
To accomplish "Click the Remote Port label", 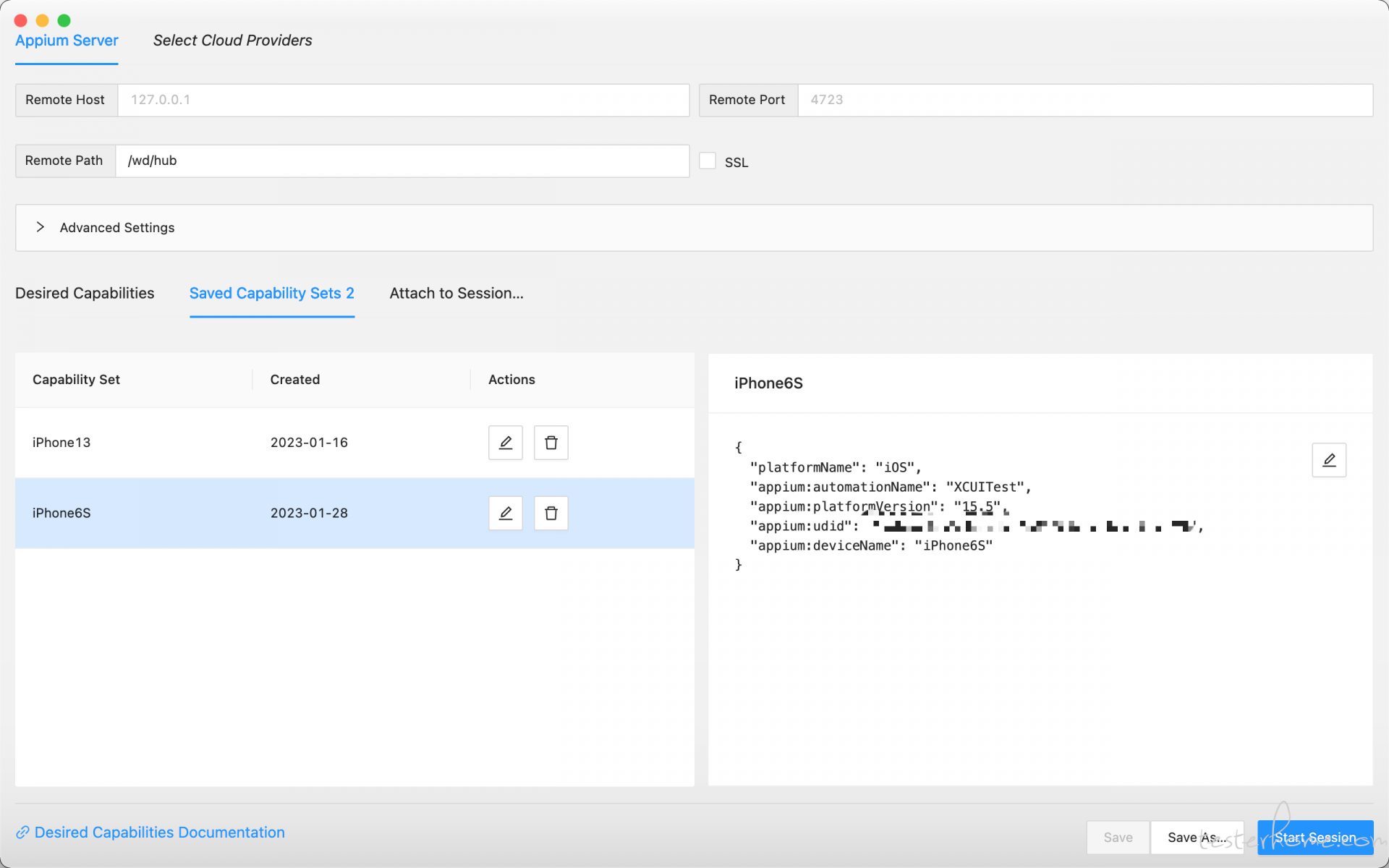I will [x=747, y=100].
